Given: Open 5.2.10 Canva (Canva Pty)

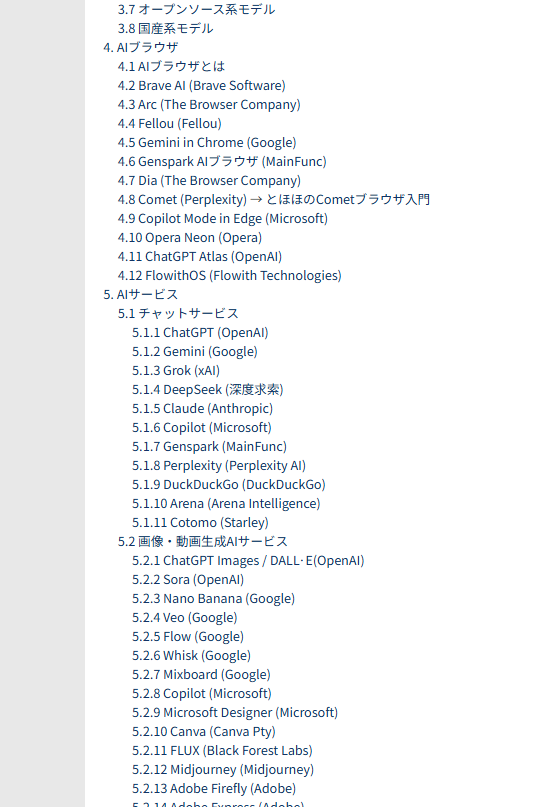Looking at the screenshot, I should [204, 733].
